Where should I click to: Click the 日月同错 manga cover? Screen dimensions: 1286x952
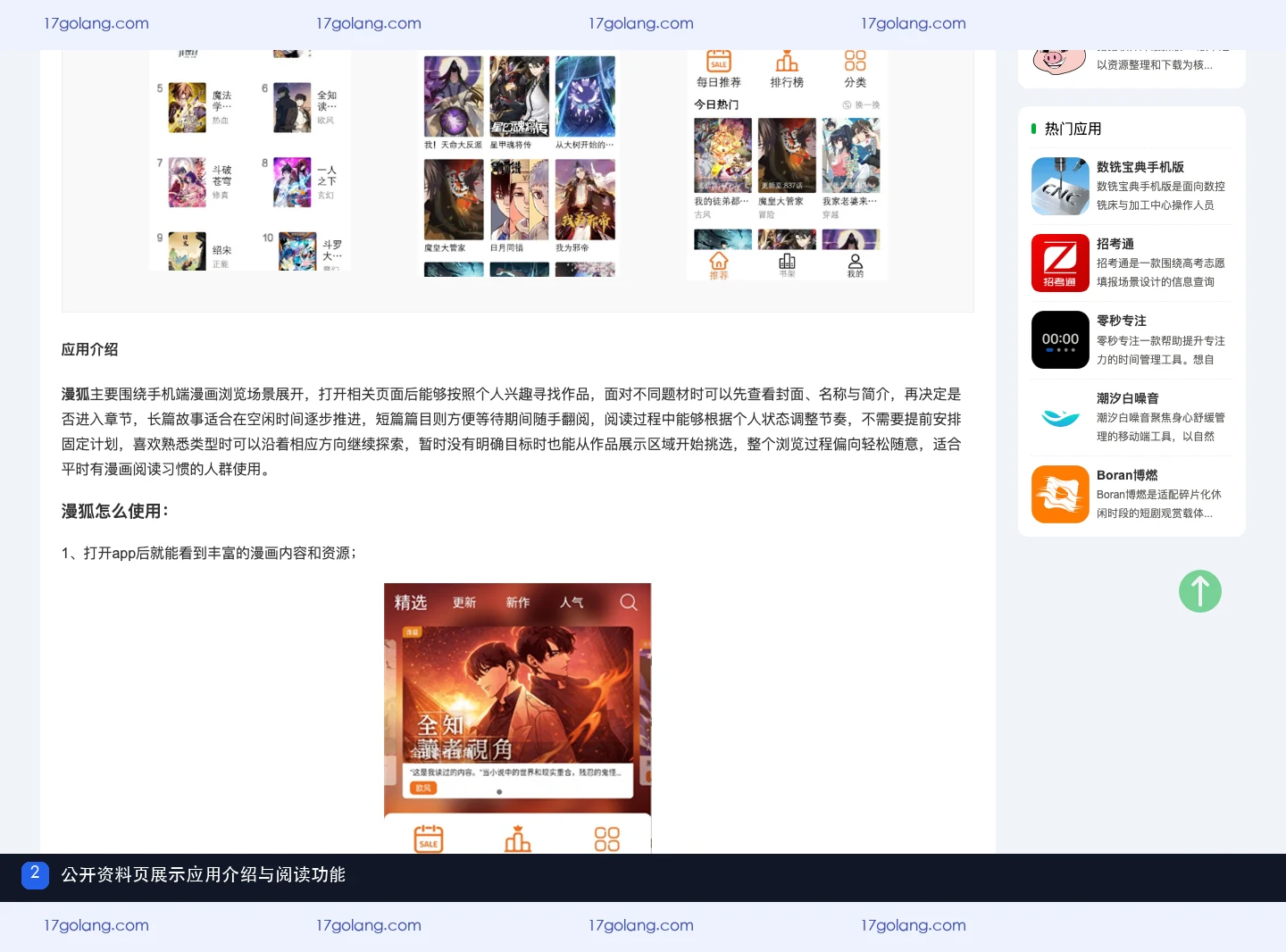[520, 199]
